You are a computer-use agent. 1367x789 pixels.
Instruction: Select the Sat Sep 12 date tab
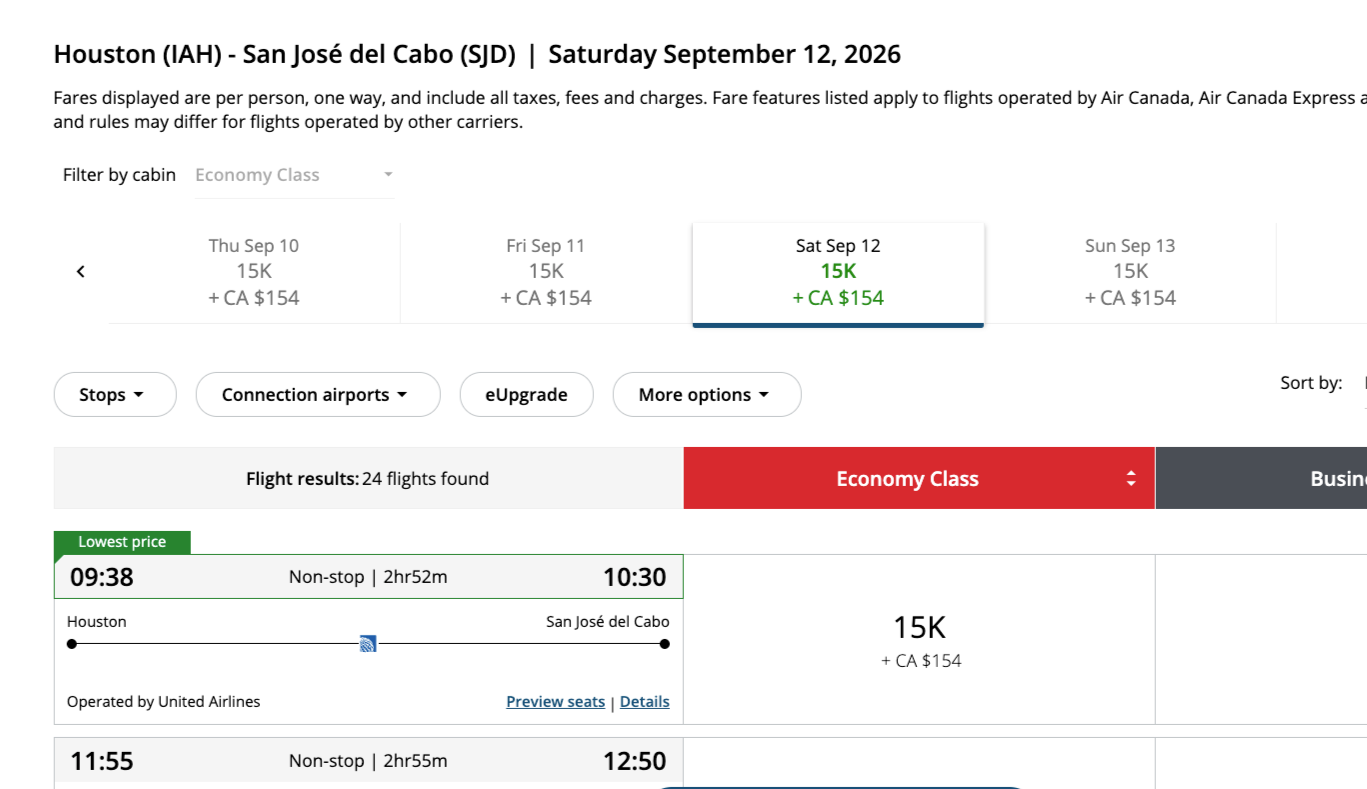pos(838,271)
